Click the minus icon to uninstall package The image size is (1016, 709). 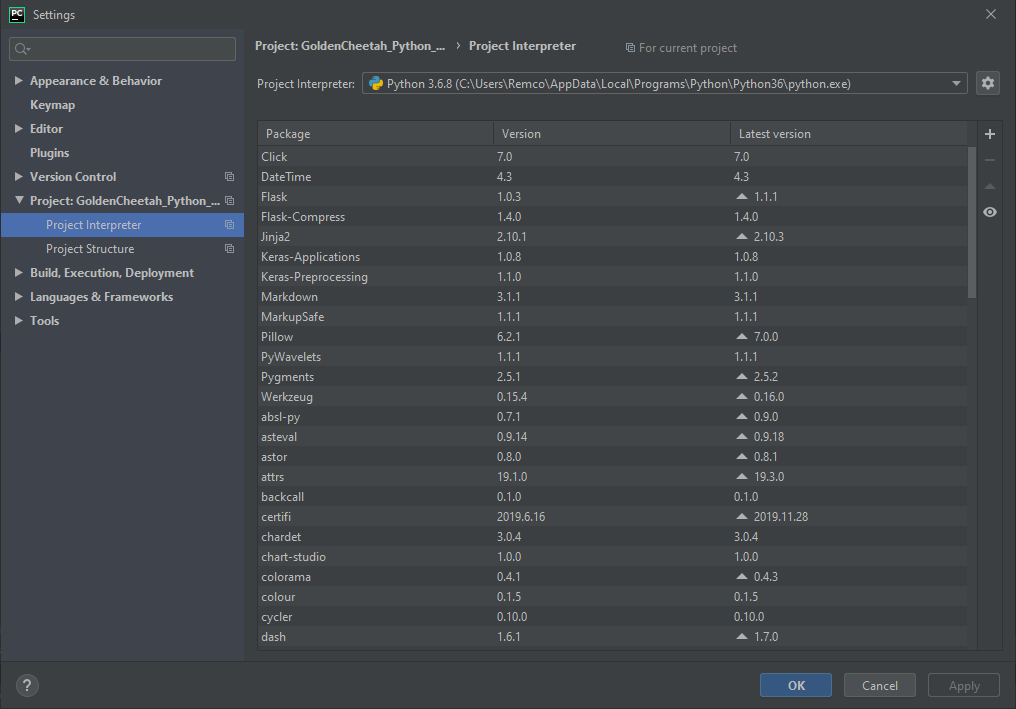click(989, 160)
